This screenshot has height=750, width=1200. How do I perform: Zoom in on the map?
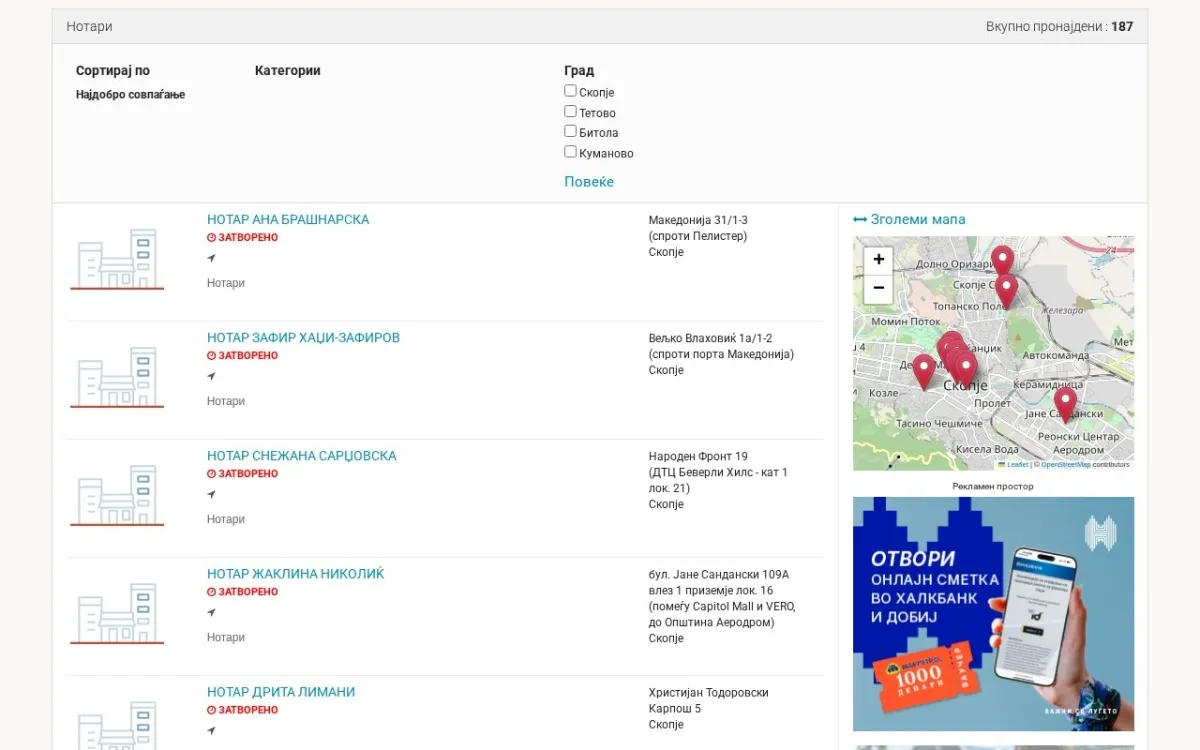coord(878,260)
